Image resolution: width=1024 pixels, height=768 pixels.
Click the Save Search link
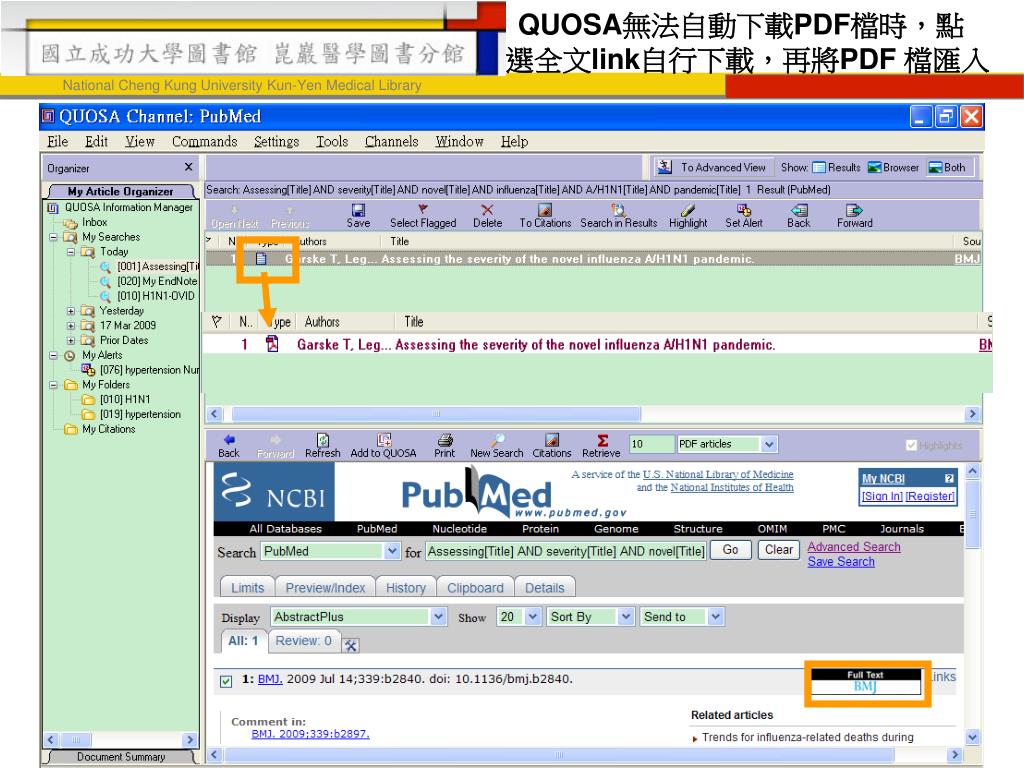coord(840,562)
